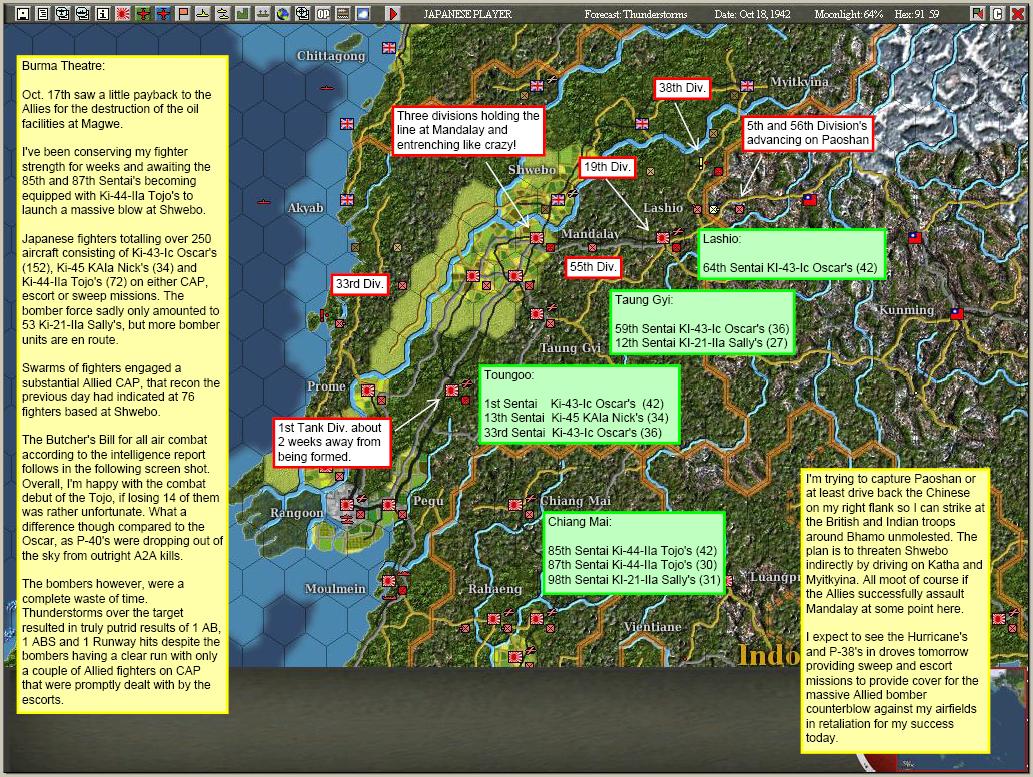1033x777 pixels.
Task: Open the reports list icon in toolbar
Action: (43, 13)
